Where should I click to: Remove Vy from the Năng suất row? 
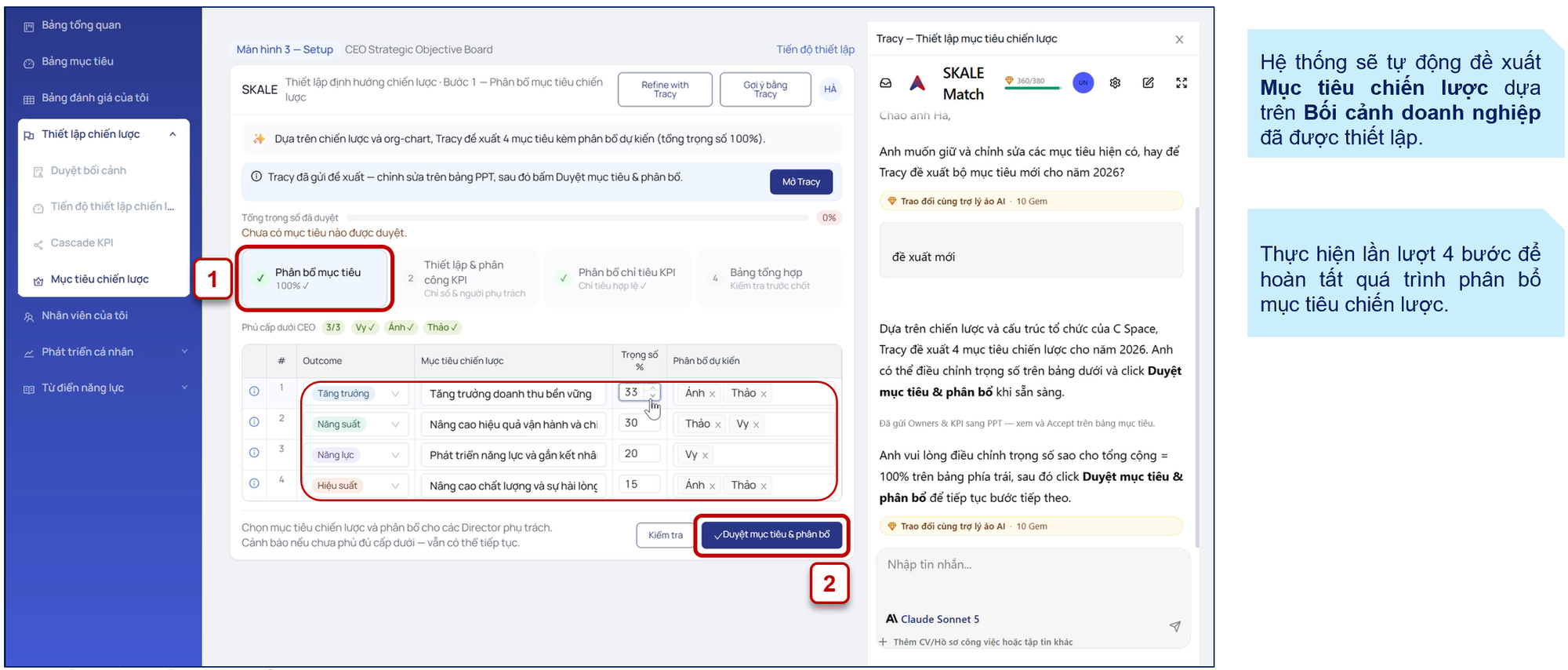tap(756, 424)
